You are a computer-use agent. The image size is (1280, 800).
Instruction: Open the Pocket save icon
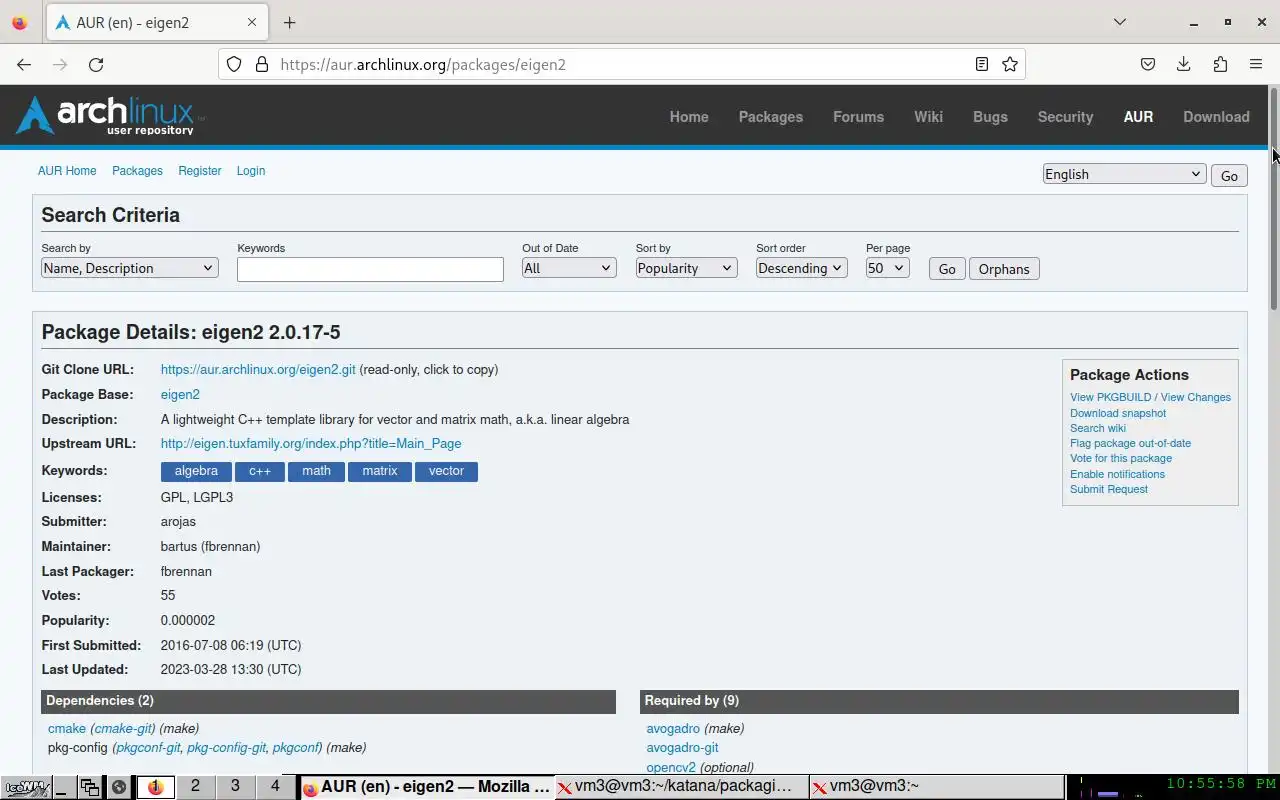tap(1148, 64)
